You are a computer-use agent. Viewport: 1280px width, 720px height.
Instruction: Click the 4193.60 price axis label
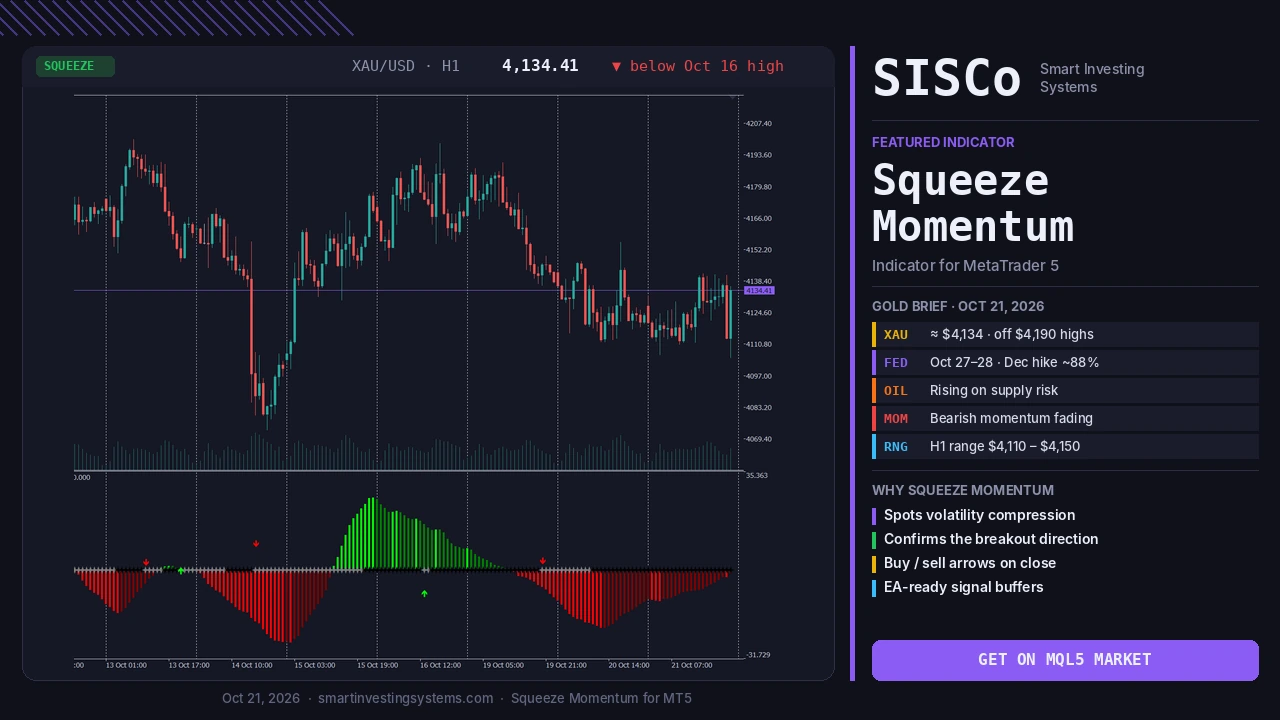pyautogui.click(x=758, y=155)
